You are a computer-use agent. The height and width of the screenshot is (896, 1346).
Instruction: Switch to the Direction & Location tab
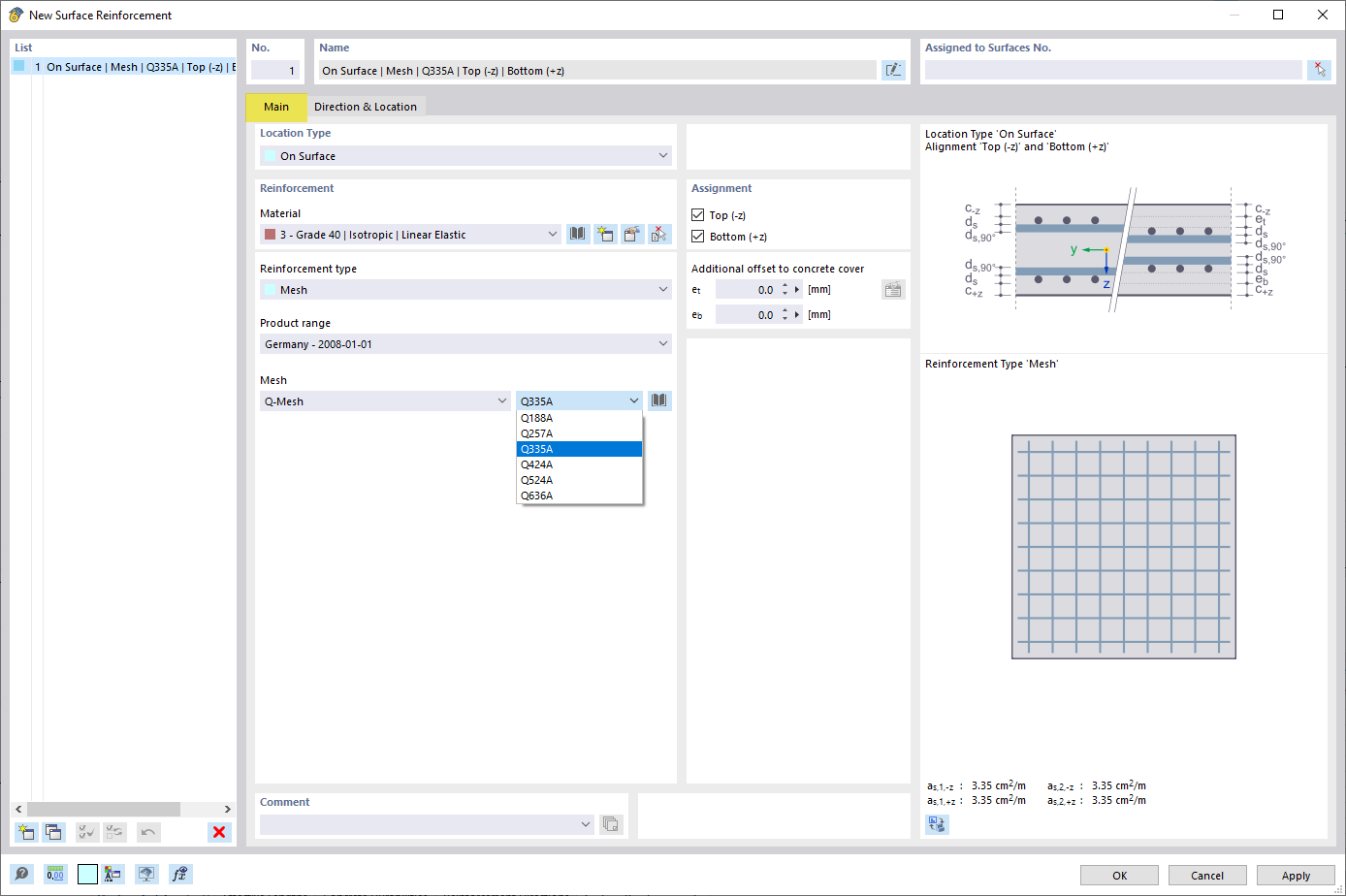pyautogui.click(x=366, y=107)
